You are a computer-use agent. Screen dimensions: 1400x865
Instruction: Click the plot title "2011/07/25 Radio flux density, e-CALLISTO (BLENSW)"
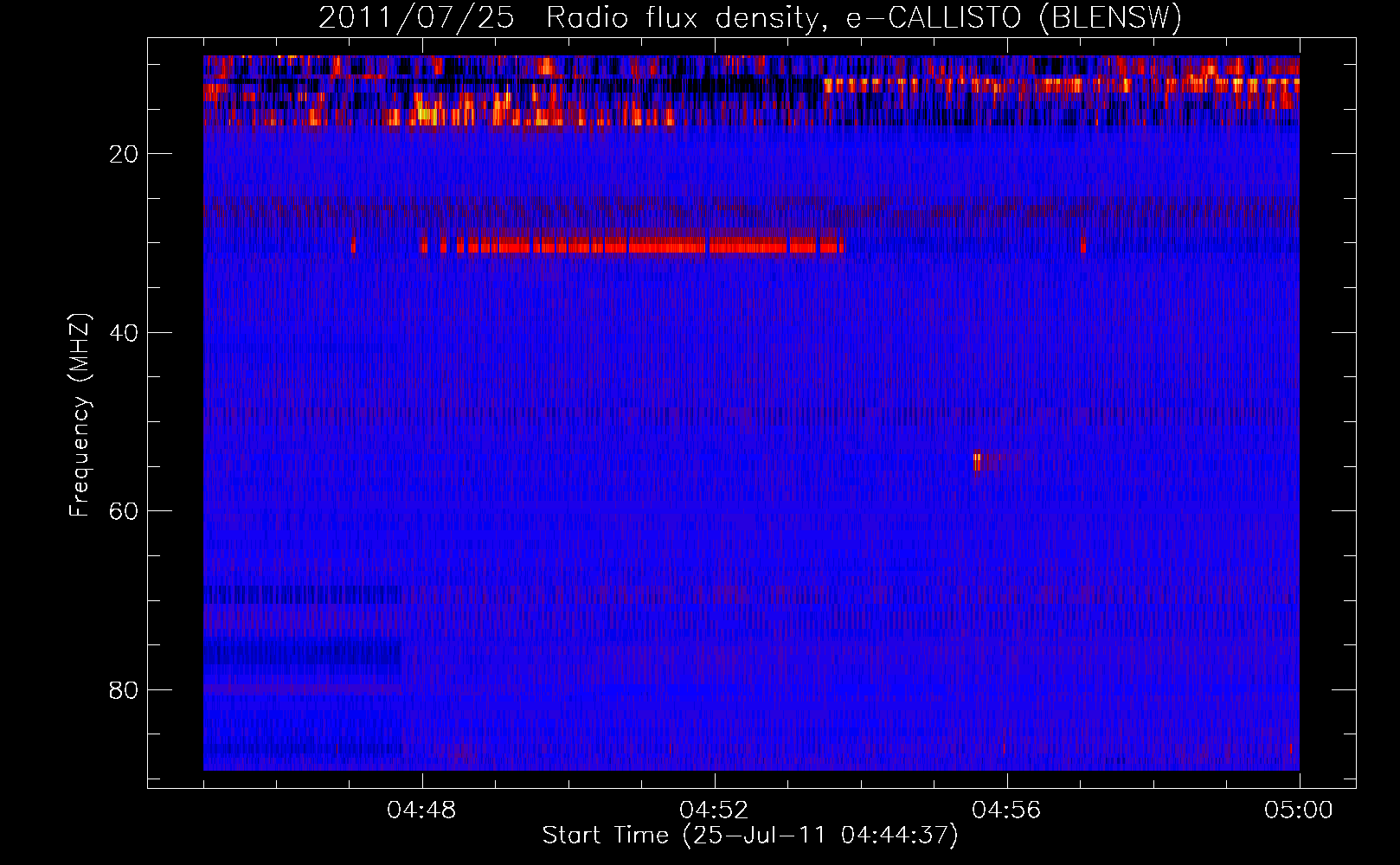[750, 18]
